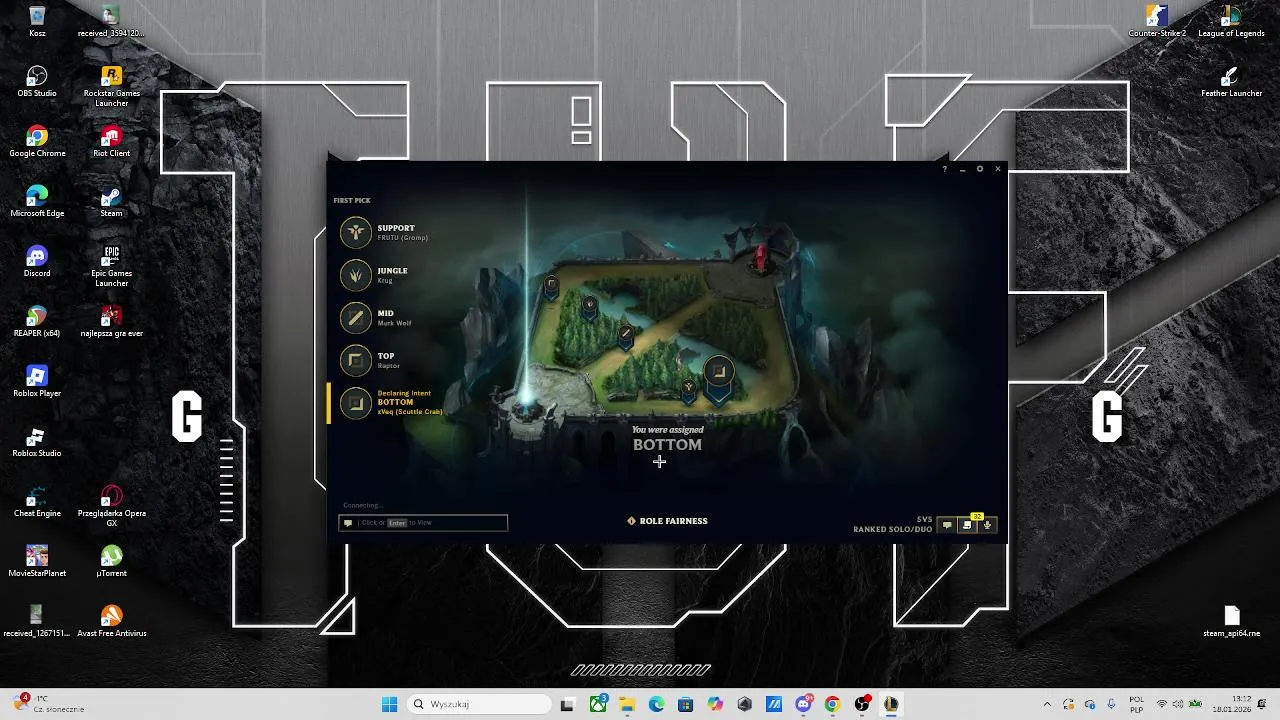This screenshot has height=720, width=1280.
Task: Open the Feather Launcher desktop icon
Action: 1231,82
